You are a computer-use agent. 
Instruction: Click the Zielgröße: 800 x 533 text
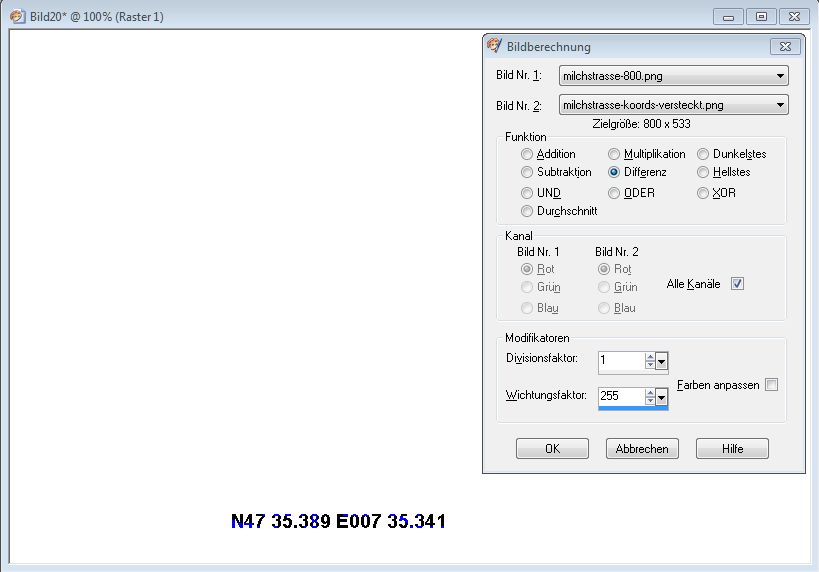point(641,124)
